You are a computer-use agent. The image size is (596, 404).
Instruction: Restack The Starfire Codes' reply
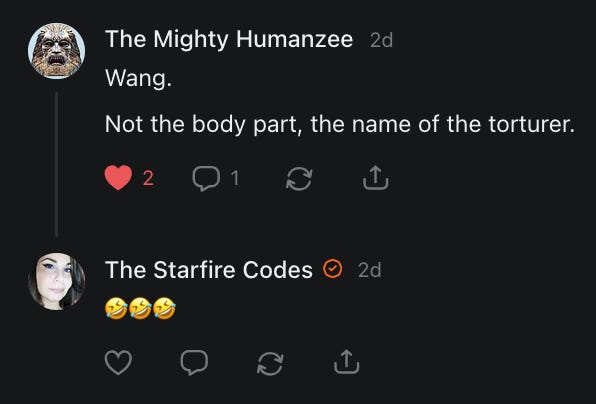coord(270,363)
